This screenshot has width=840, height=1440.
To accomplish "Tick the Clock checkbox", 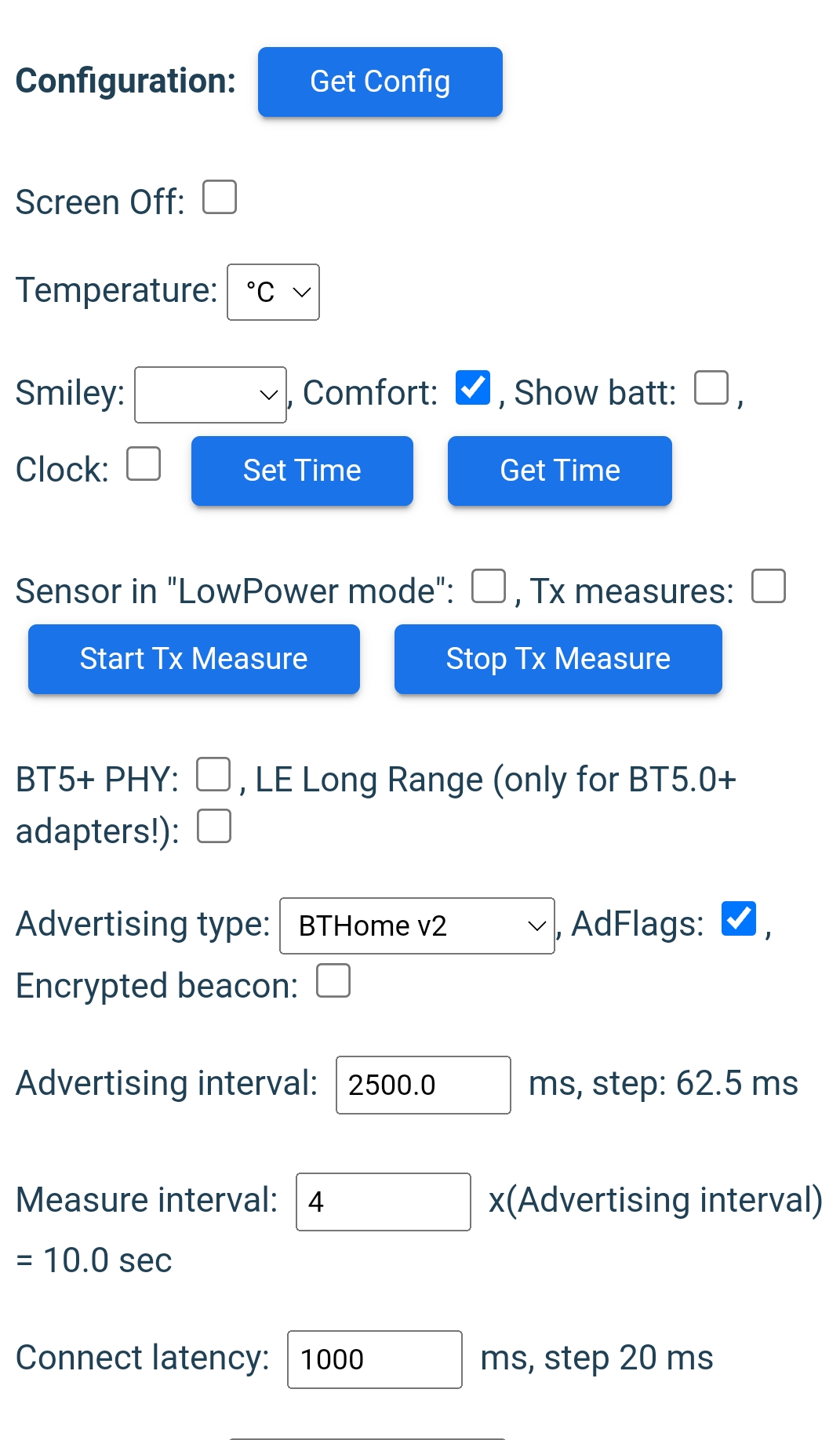I will [144, 464].
